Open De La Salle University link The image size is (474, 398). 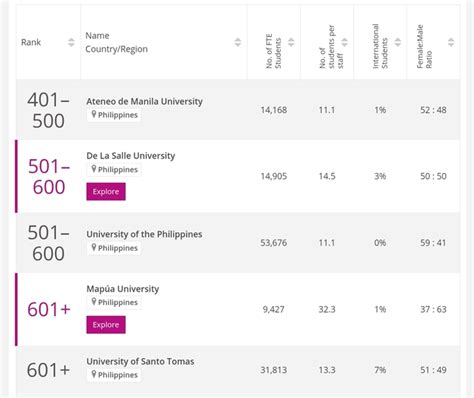(x=131, y=156)
